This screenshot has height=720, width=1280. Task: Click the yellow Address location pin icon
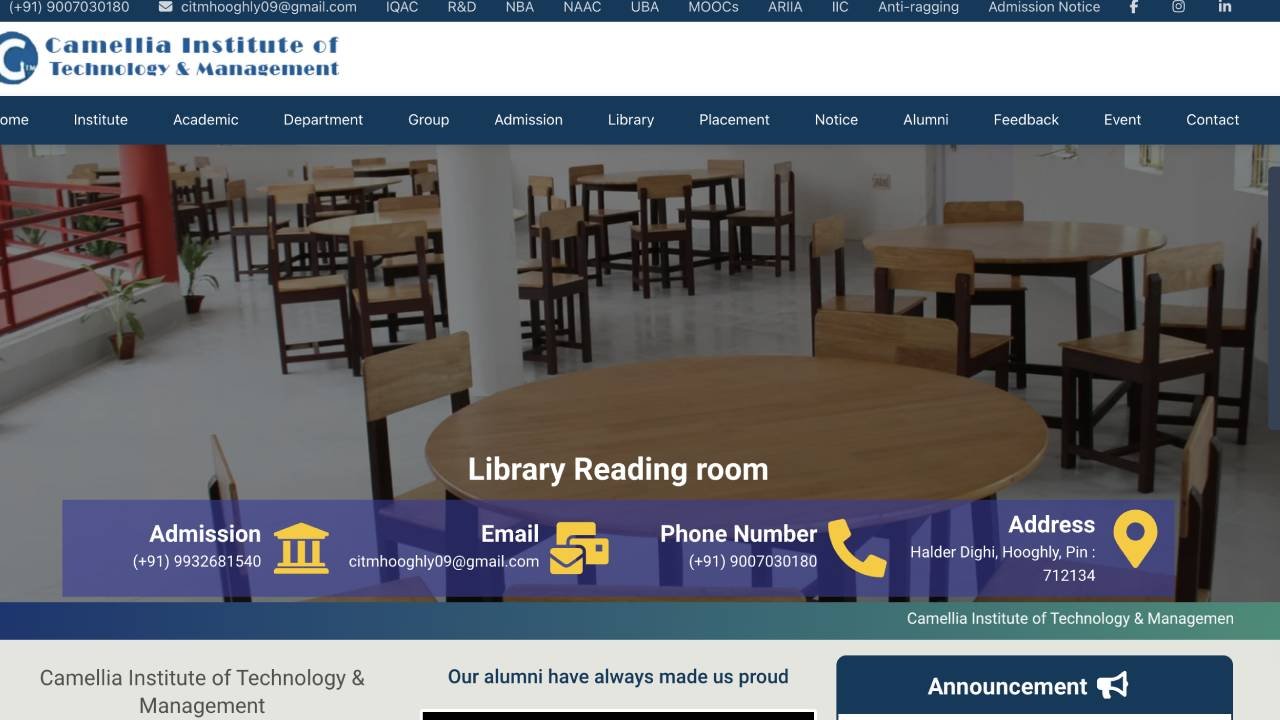[1135, 539]
